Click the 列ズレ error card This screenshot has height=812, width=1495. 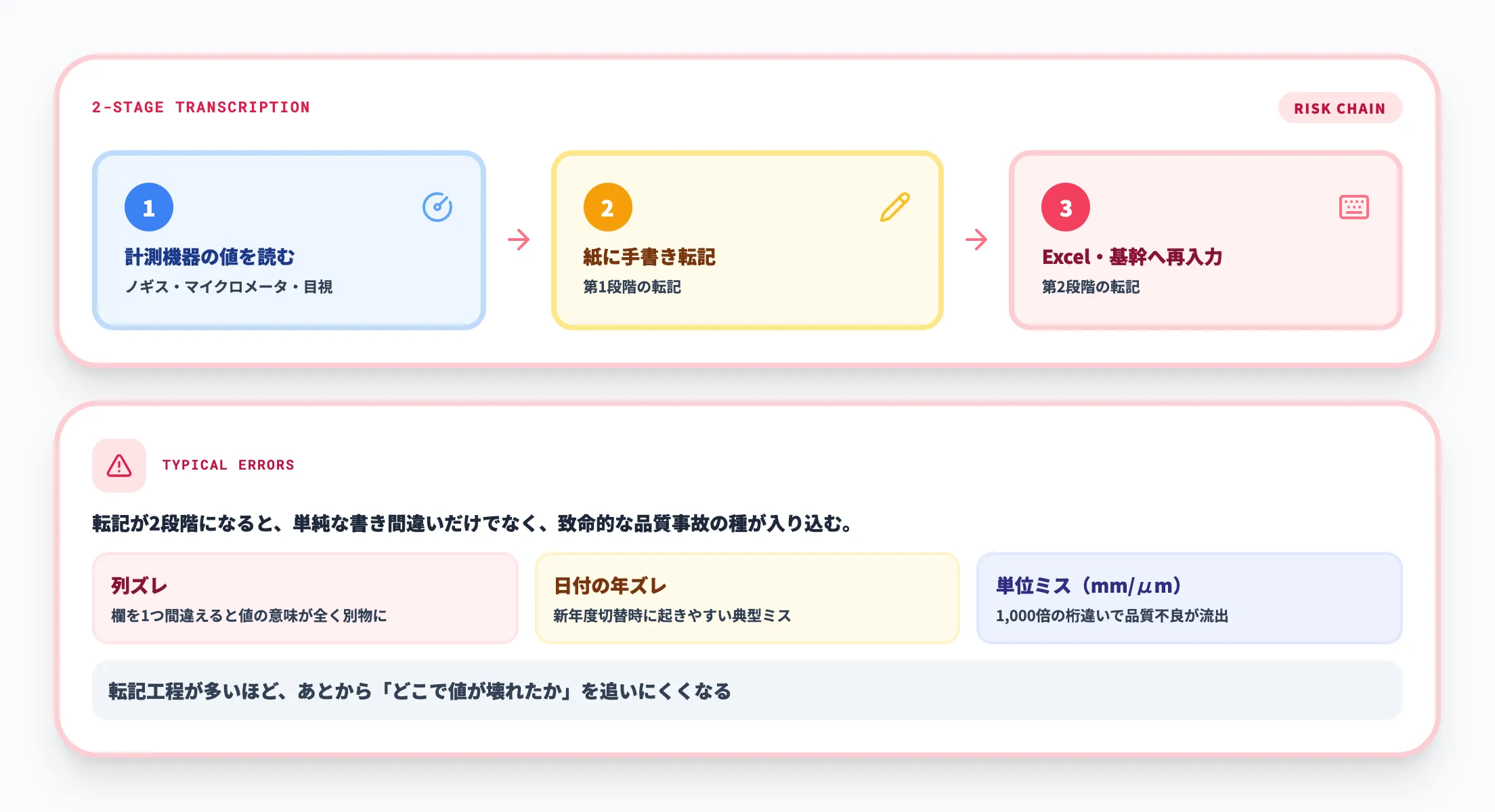click(x=305, y=597)
